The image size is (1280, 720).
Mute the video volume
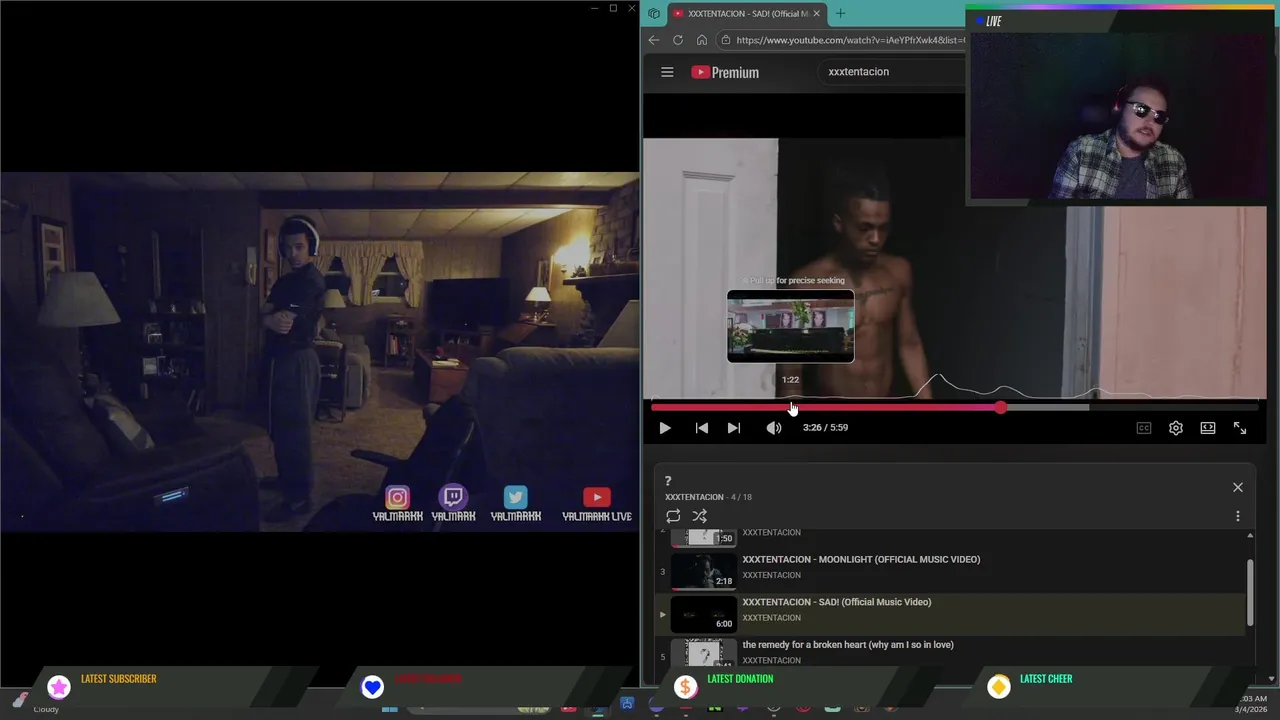tap(774, 428)
